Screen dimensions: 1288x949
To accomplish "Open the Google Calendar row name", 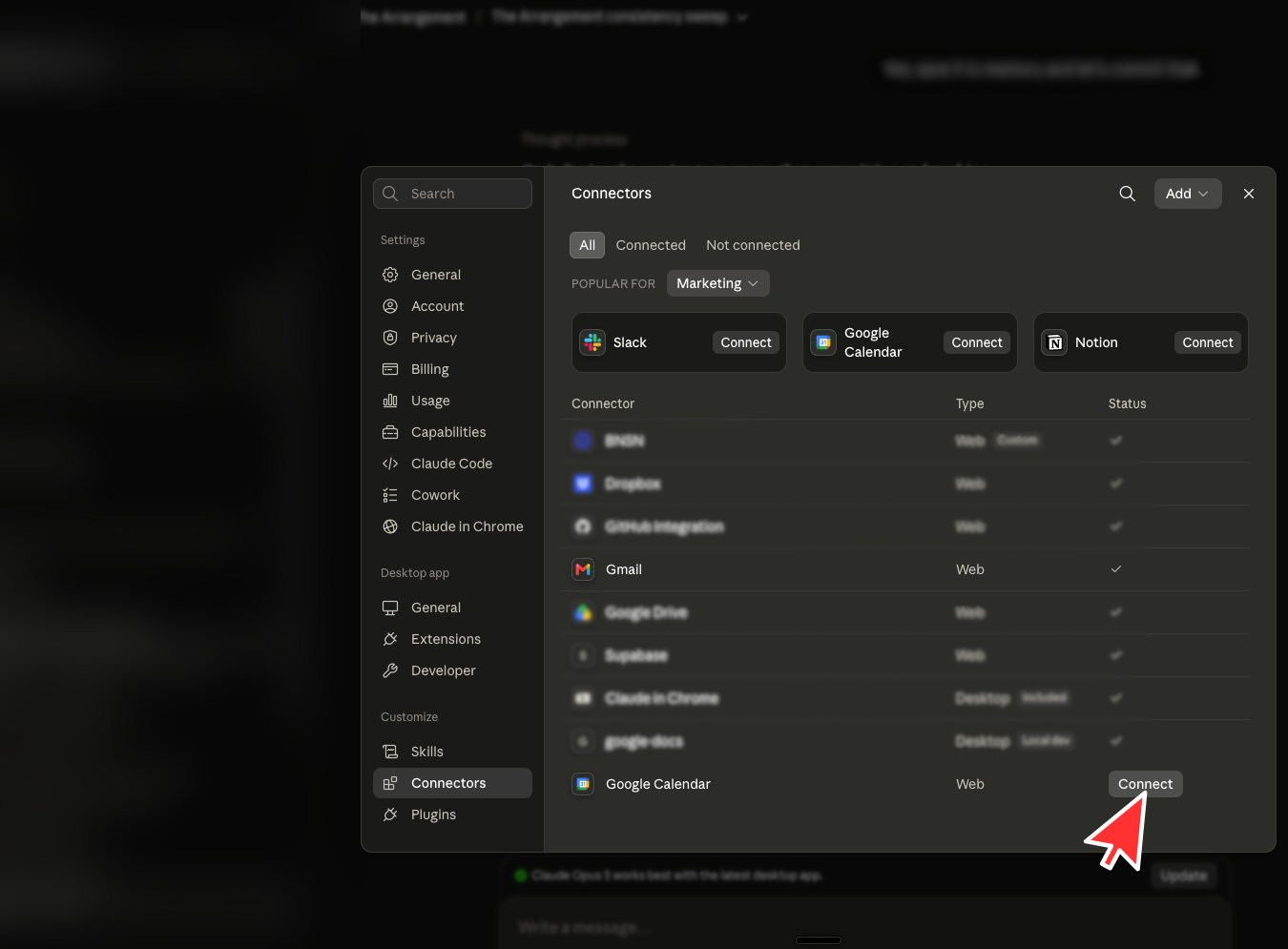I will click(x=658, y=784).
